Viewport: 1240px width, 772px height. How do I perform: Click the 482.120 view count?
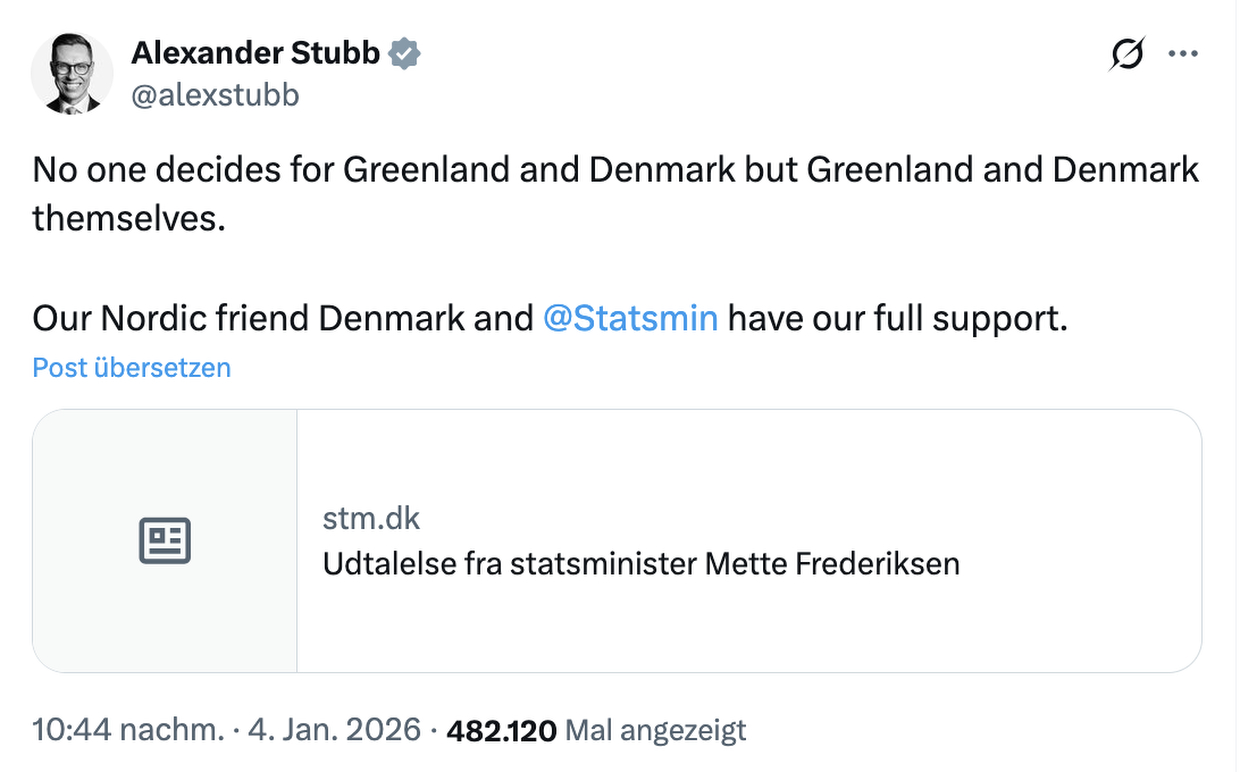501,731
